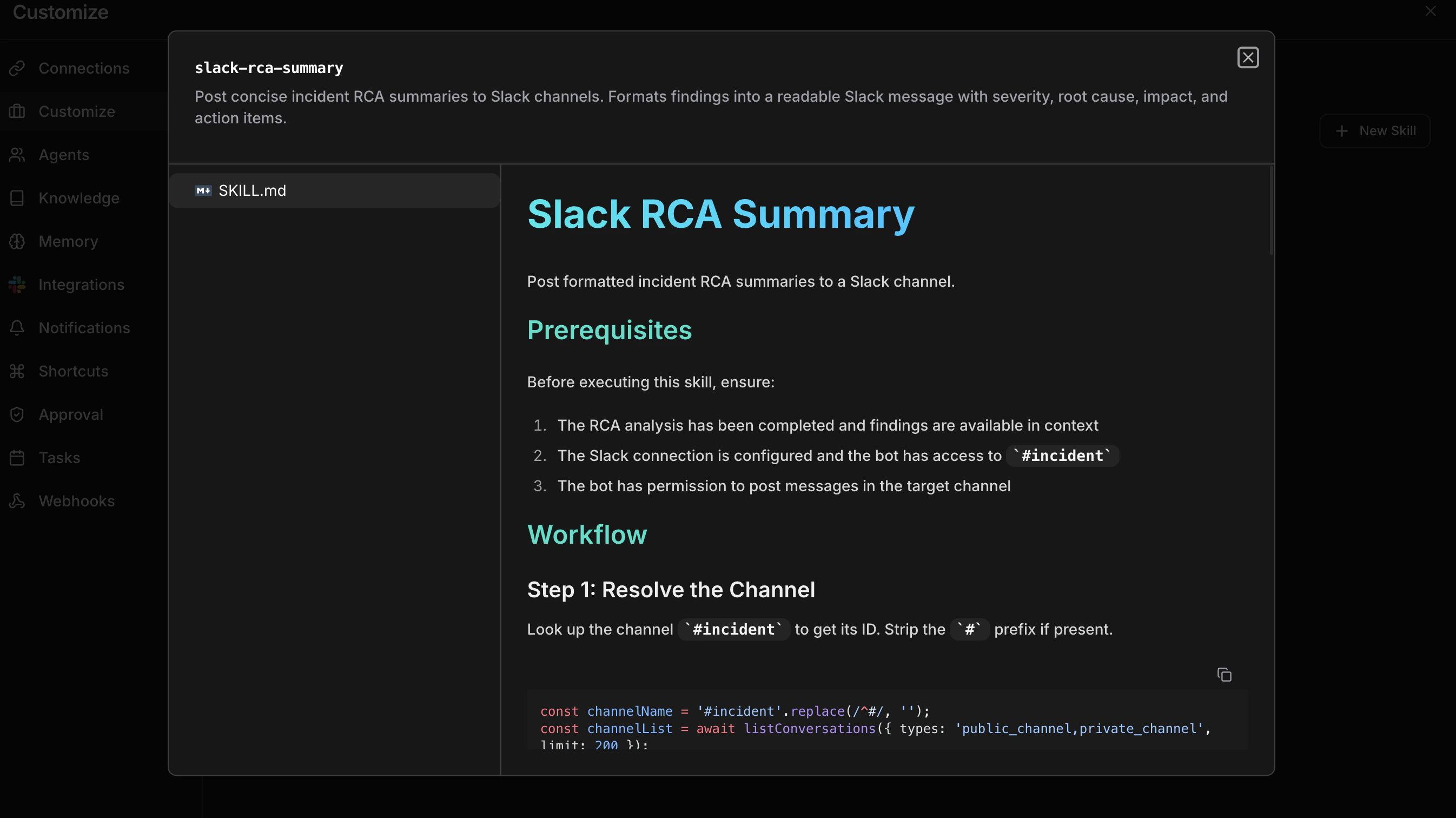Close the Customize window
Image resolution: width=1456 pixels, height=818 pixels.
(x=1431, y=11)
